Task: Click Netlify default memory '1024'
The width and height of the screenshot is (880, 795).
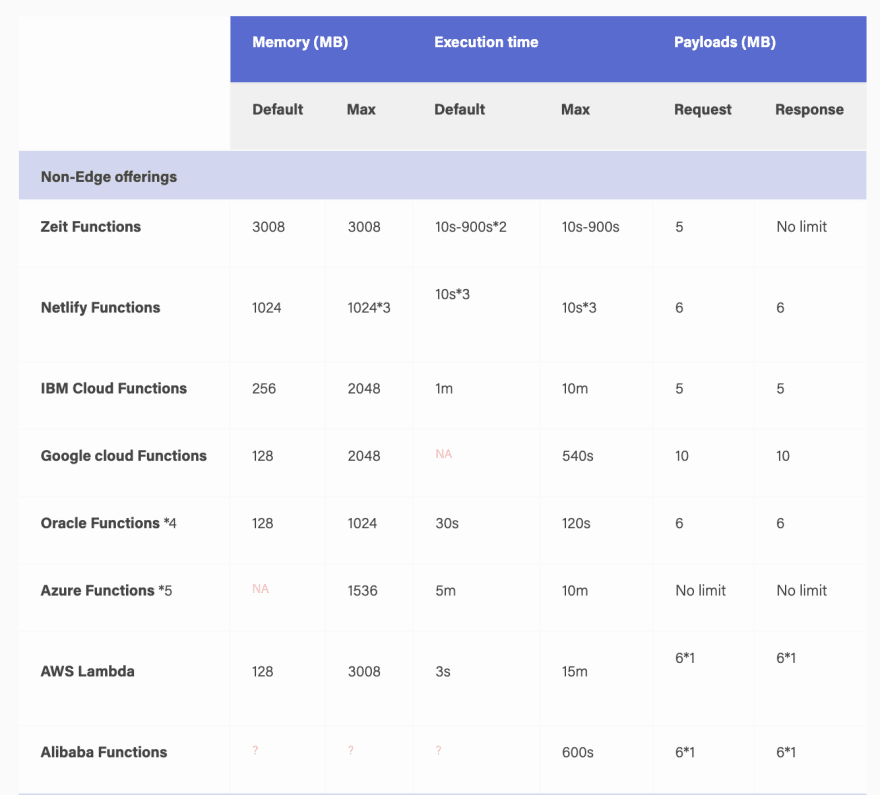Action: (266, 307)
